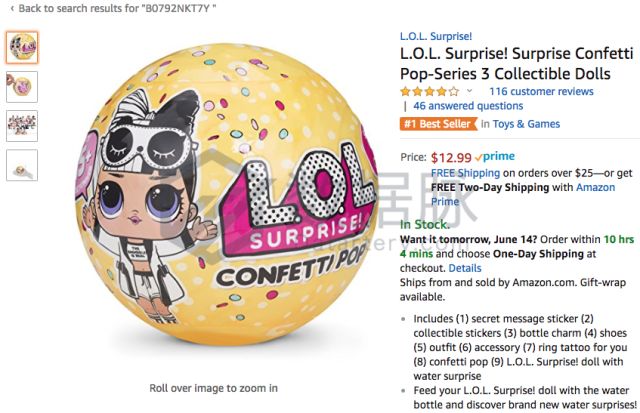Click the prime logo next to price
640x413 pixels.
(x=495, y=156)
